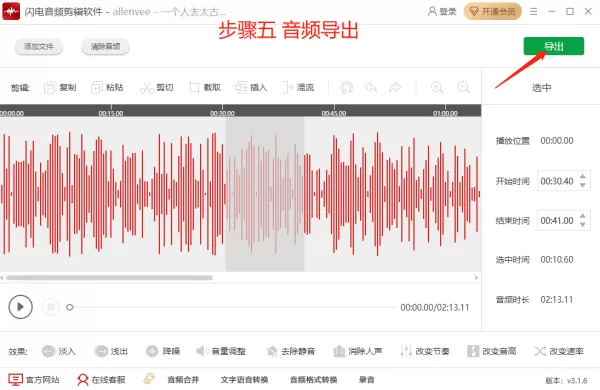Click the 清除音频 clear audio button
The width and height of the screenshot is (600, 390).
pos(105,47)
